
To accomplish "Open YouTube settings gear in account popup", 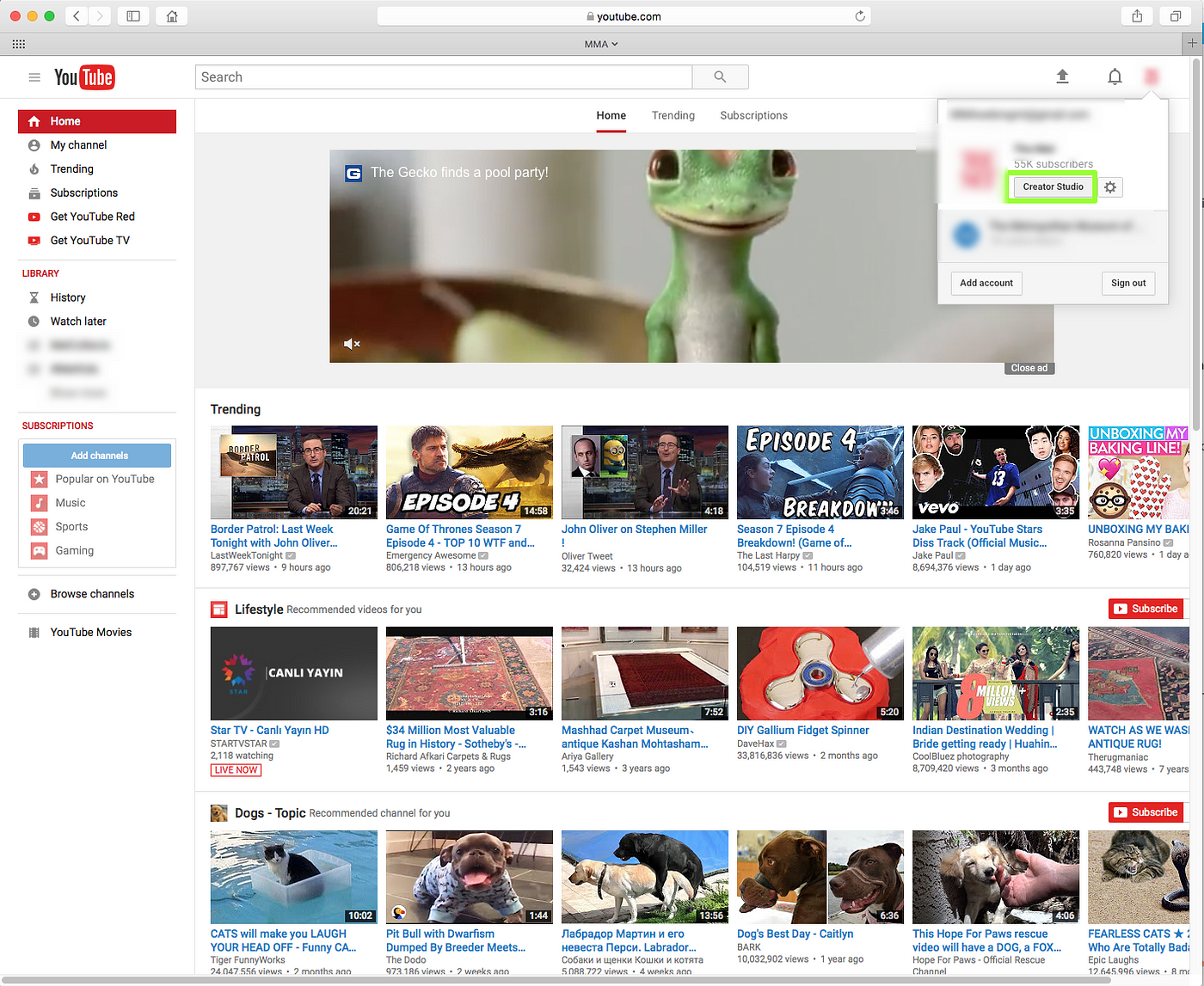I will [x=1110, y=187].
